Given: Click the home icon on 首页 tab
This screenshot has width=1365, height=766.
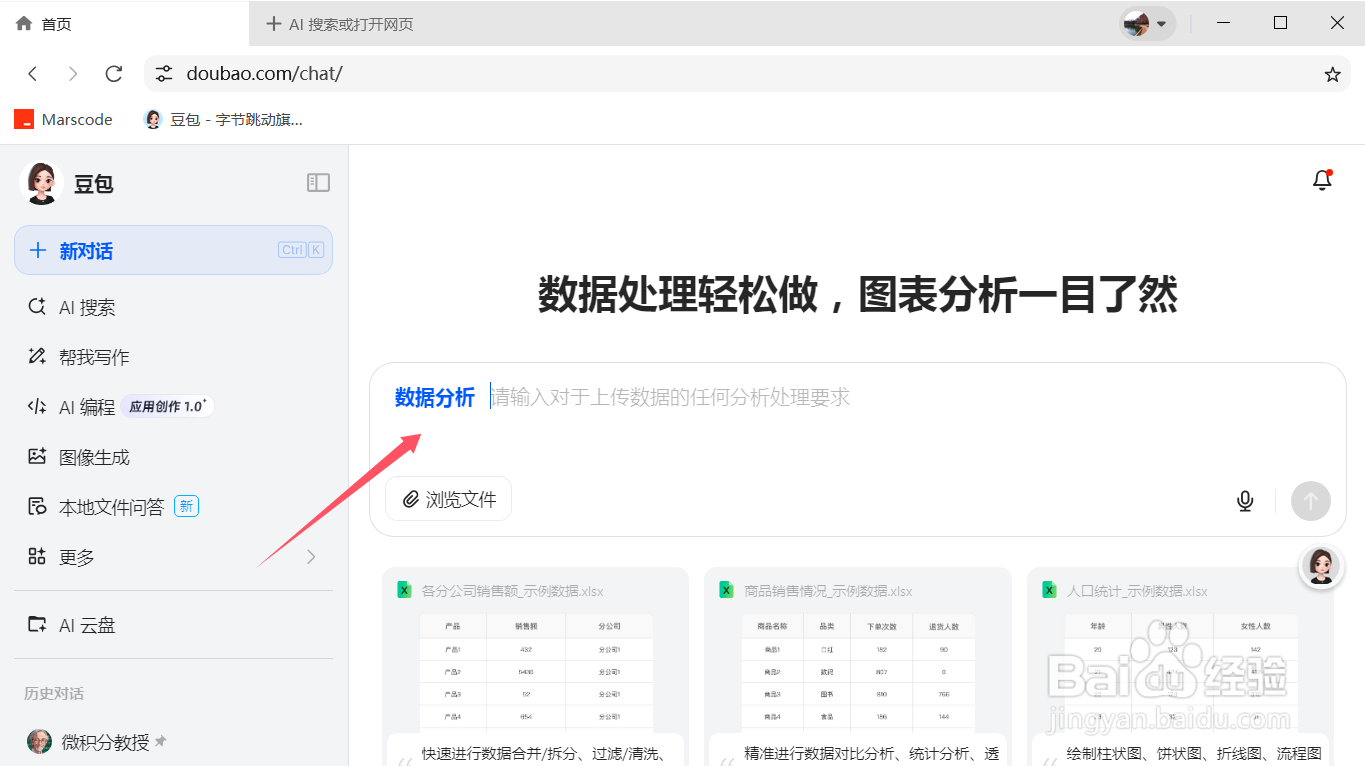Looking at the screenshot, I should [x=24, y=24].
